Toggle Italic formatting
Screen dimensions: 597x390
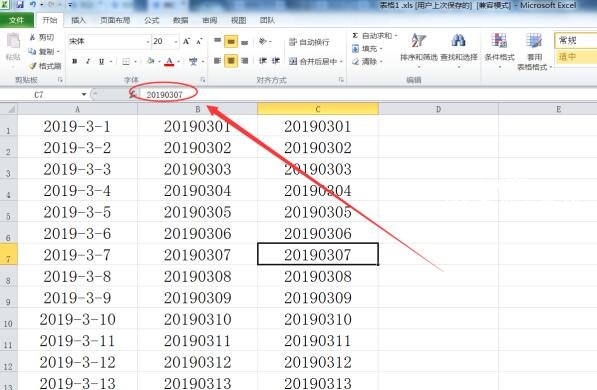coord(88,61)
